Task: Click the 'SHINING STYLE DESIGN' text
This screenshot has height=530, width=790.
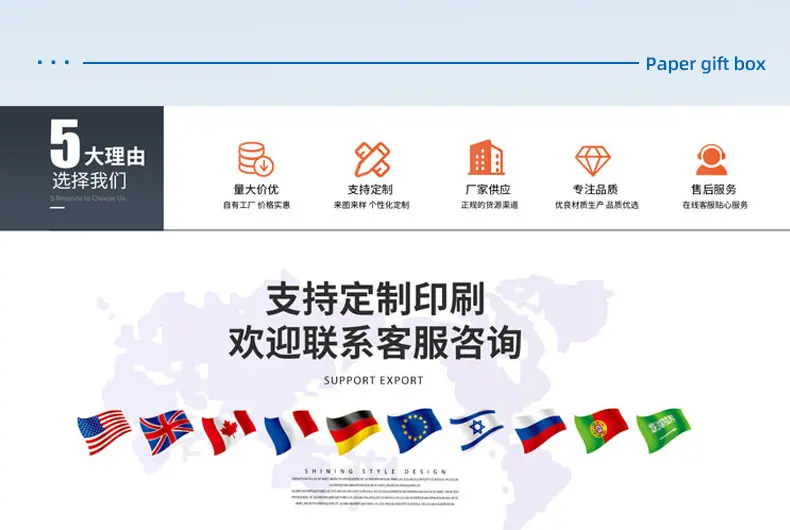Action: click(x=375, y=472)
